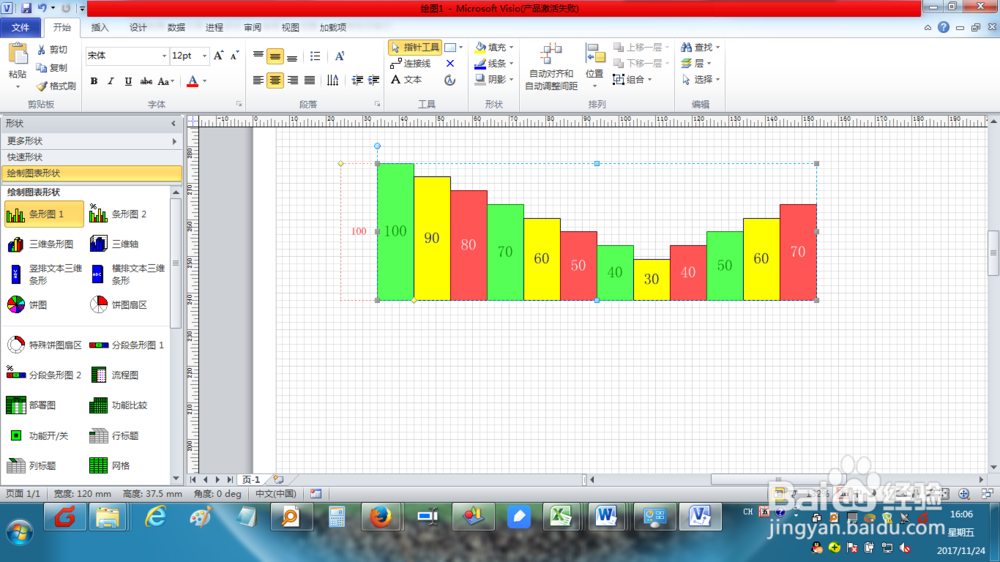Click Auto Align and Space button
1000x562 pixels.
tap(551, 66)
